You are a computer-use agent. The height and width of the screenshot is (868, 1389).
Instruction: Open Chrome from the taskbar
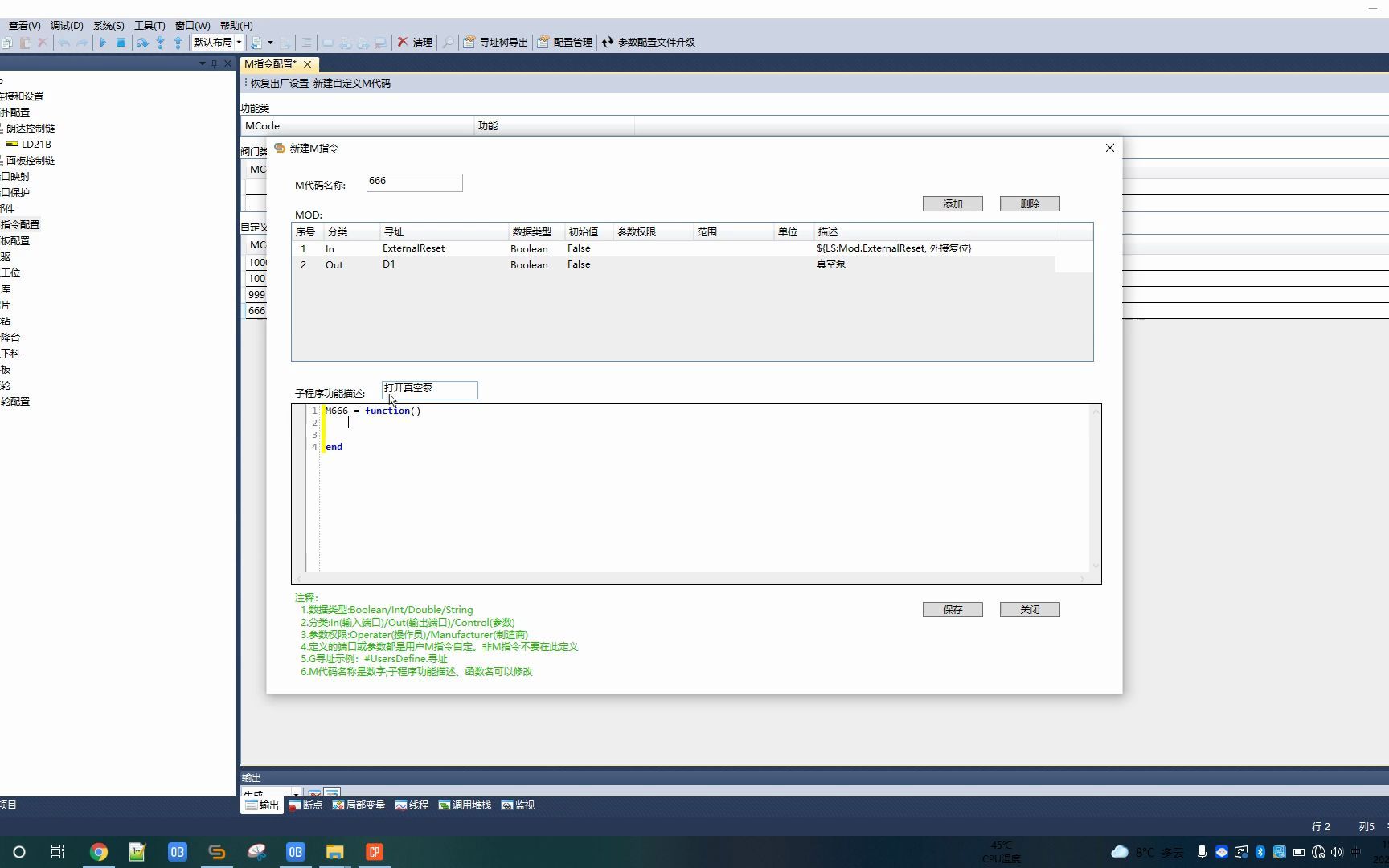(99, 852)
